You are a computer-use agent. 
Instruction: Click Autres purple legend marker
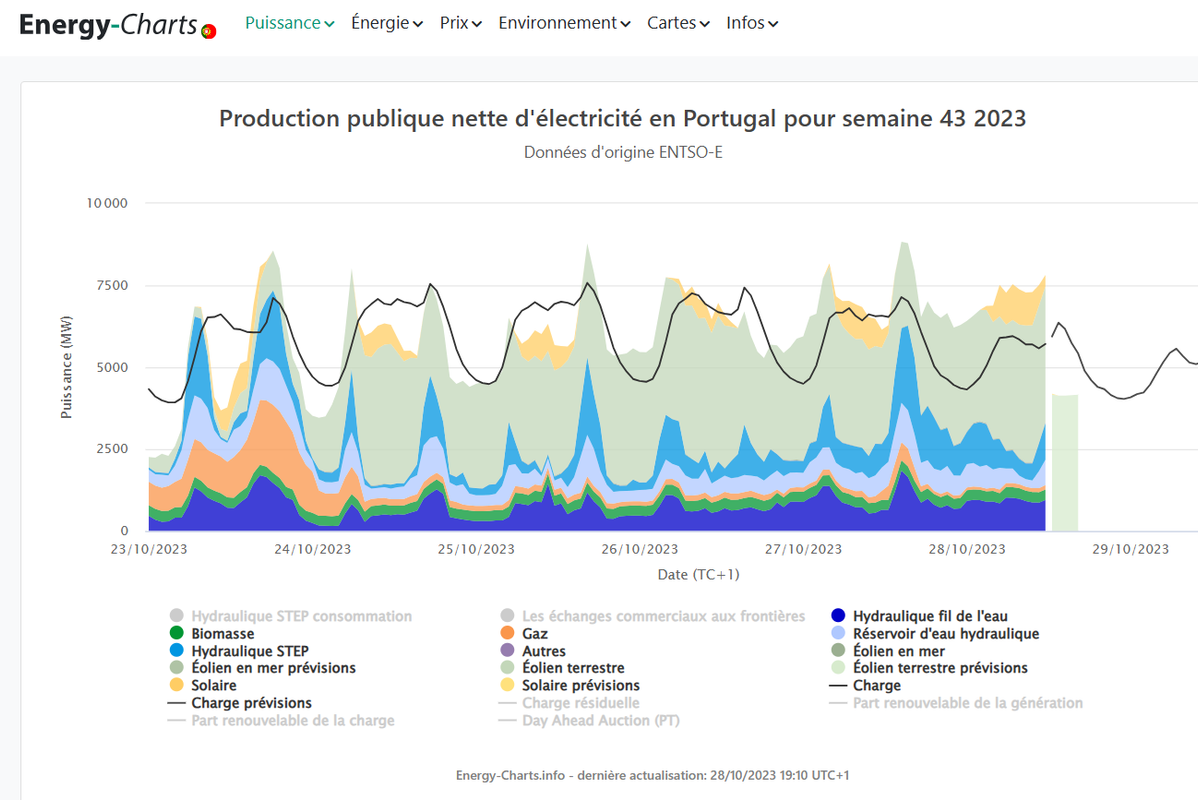click(x=507, y=650)
